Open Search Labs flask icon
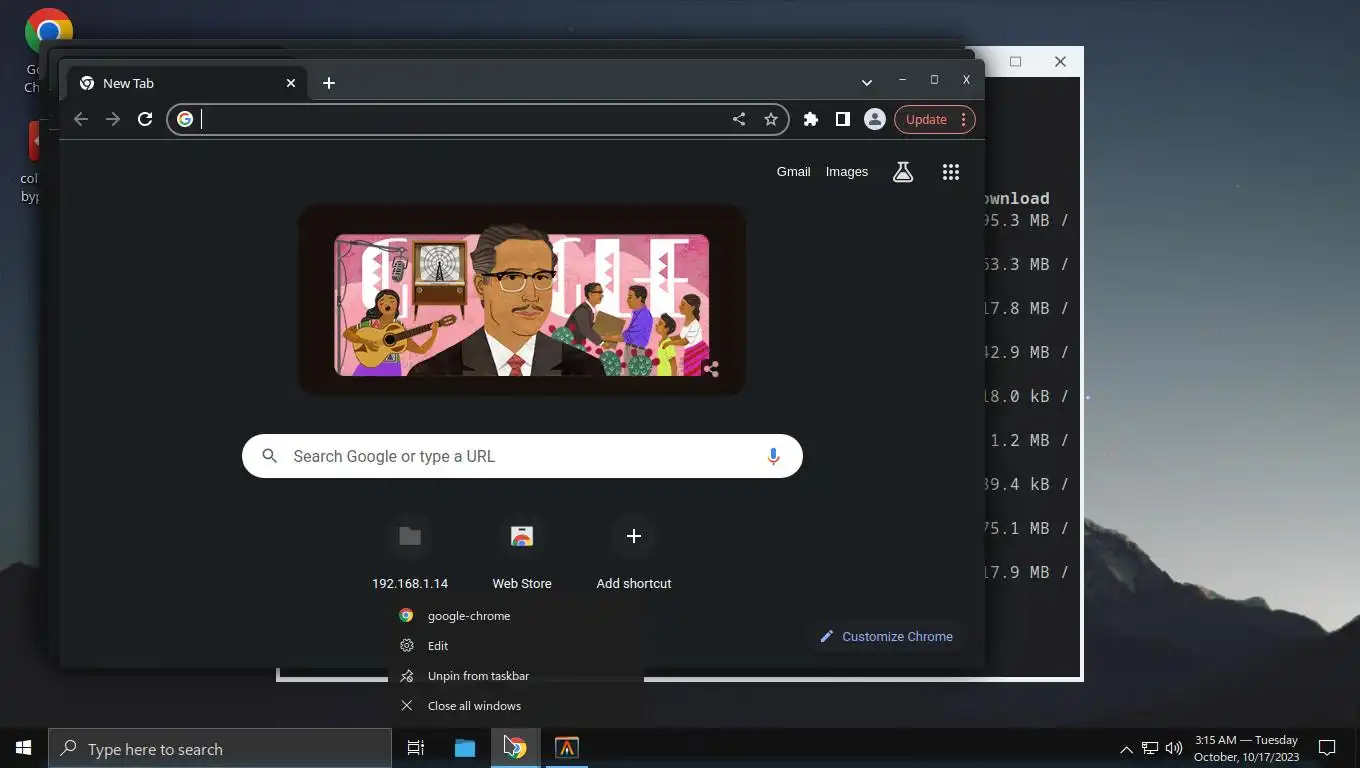Image resolution: width=1360 pixels, height=768 pixels. coord(903,172)
